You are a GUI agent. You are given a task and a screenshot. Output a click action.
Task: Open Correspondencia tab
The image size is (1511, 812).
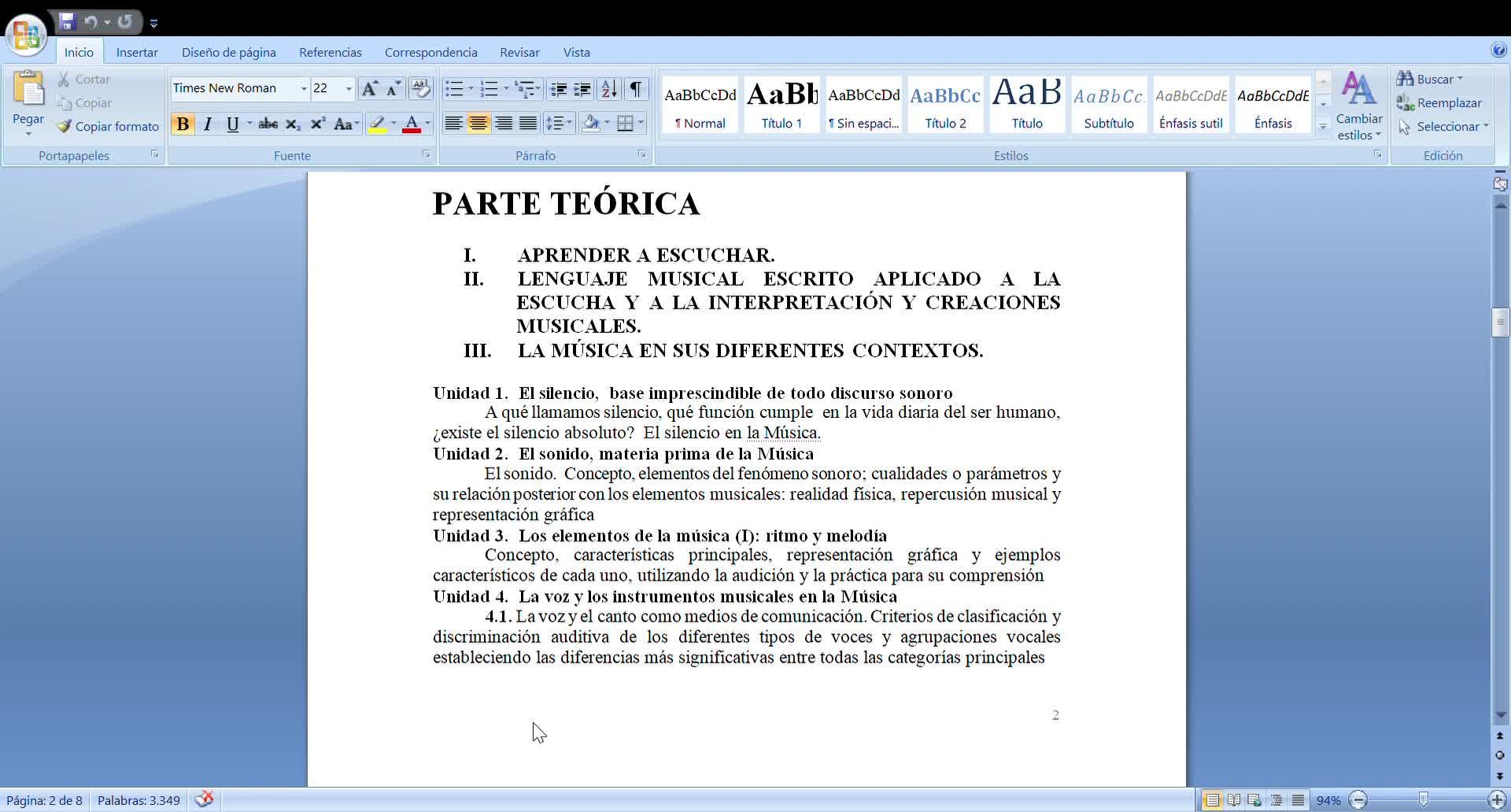tap(431, 53)
